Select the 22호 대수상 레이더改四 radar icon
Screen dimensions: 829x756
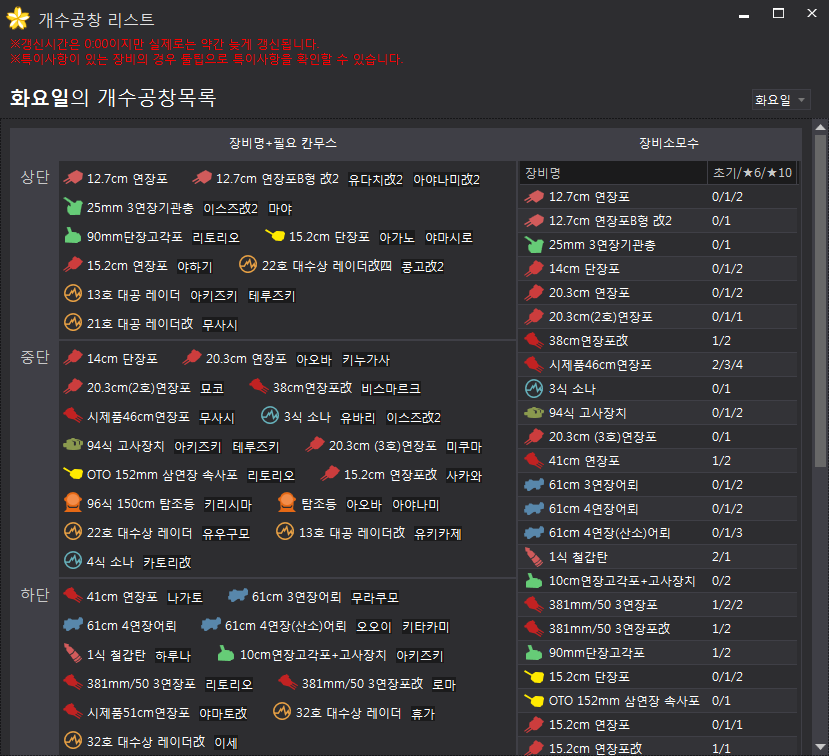point(247,266)
